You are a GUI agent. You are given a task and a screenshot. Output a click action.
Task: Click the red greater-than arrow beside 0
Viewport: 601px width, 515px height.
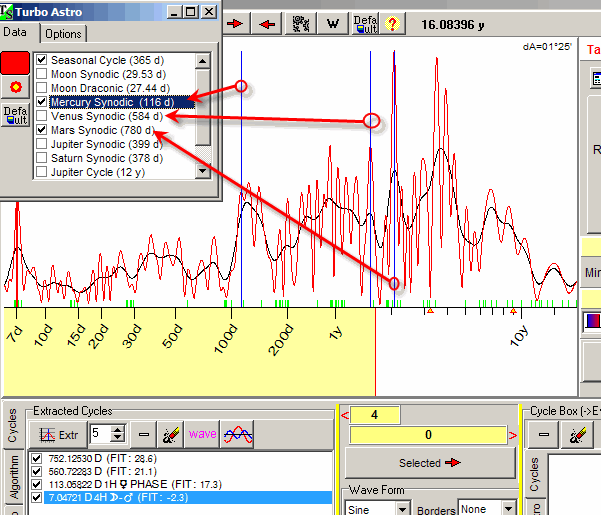click(x=512, y=435)
